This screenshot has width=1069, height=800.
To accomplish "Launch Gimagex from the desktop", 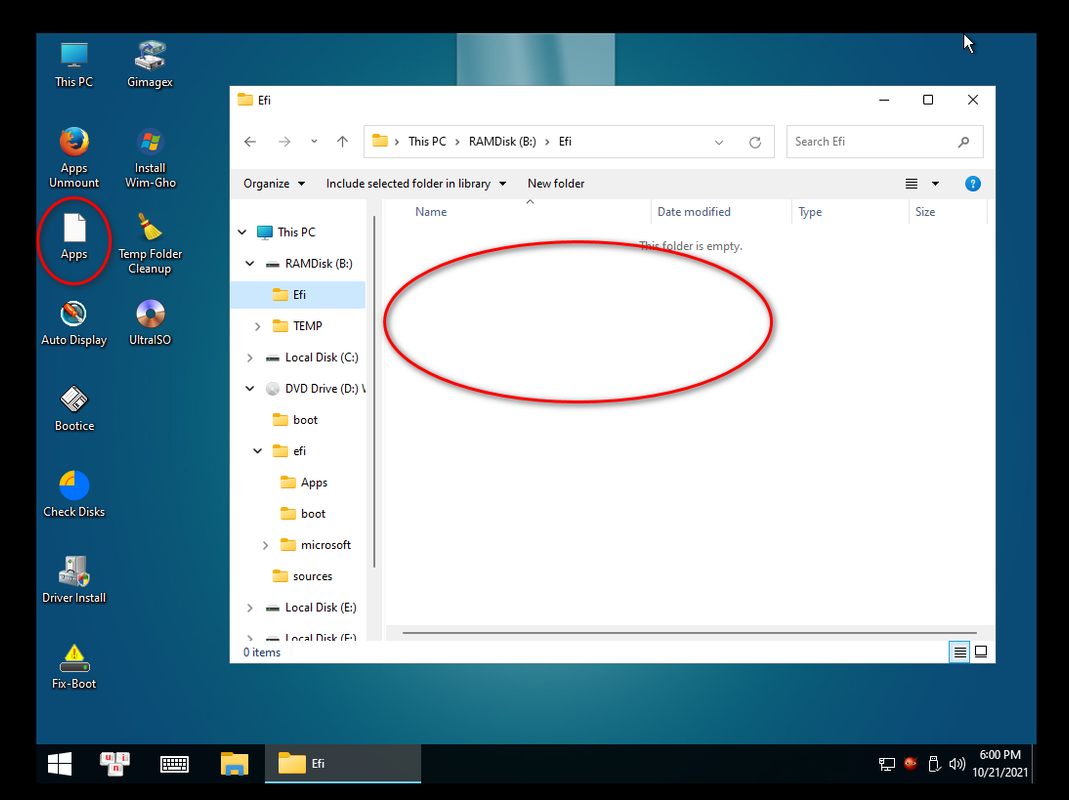I will pyautogui.click(x=150, y=65).
